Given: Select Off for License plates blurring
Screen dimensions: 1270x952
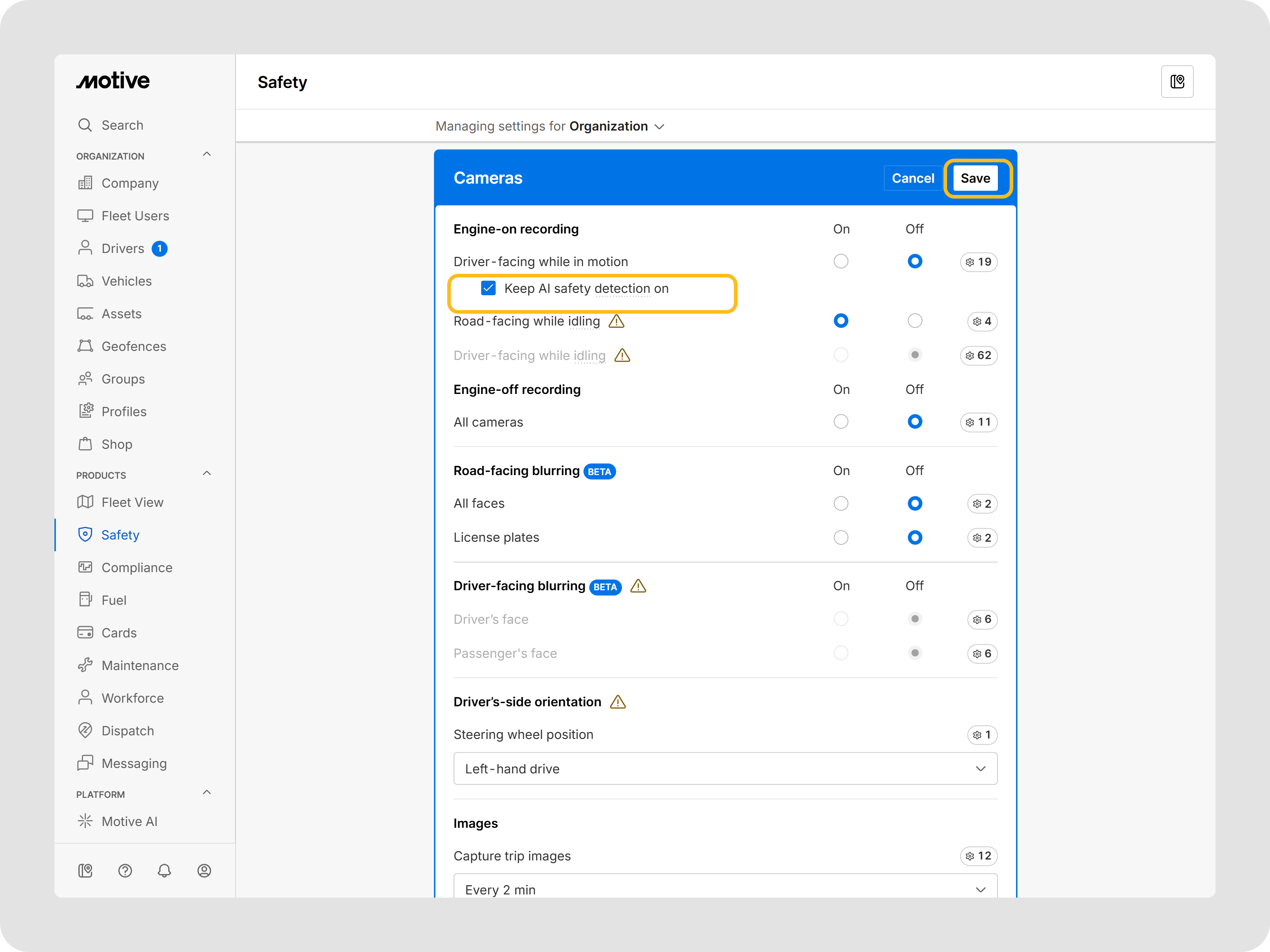Looking at the screenshot, I should [914, 538].
